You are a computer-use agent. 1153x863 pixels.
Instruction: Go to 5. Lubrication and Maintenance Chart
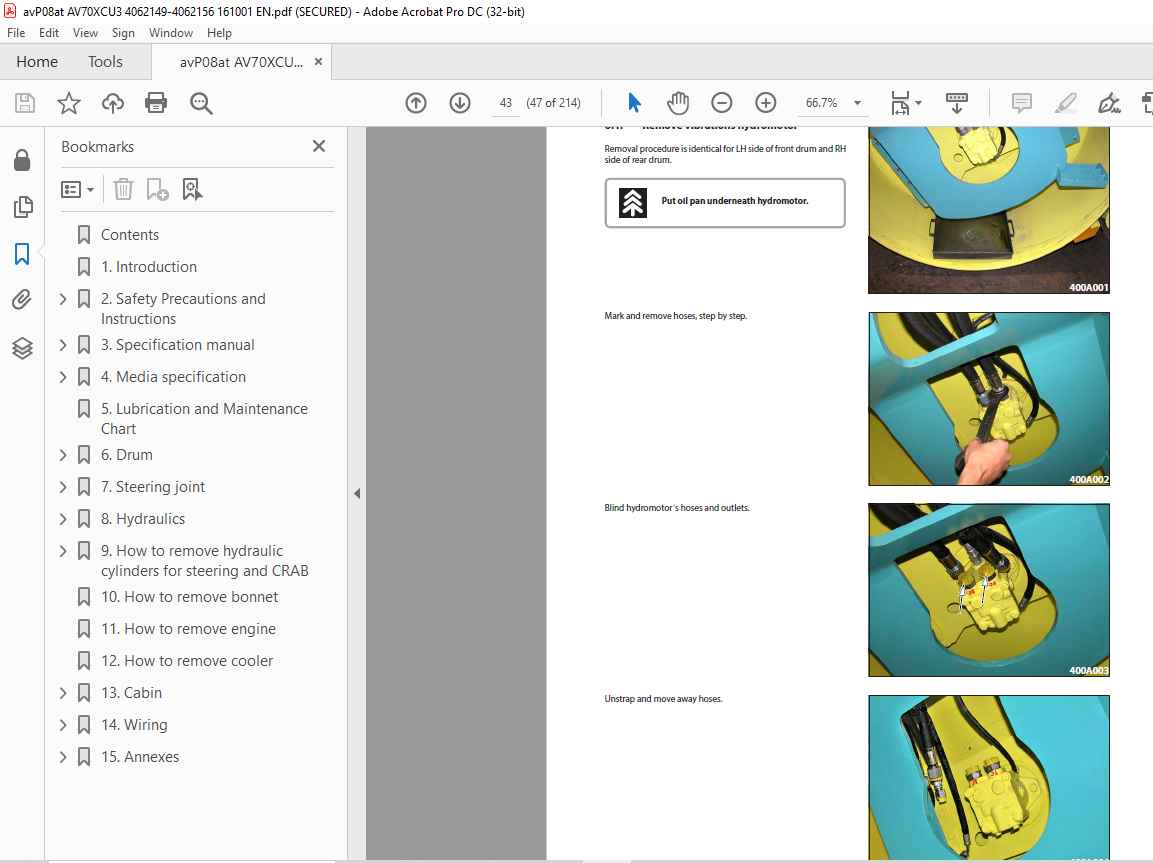point(204,419)
